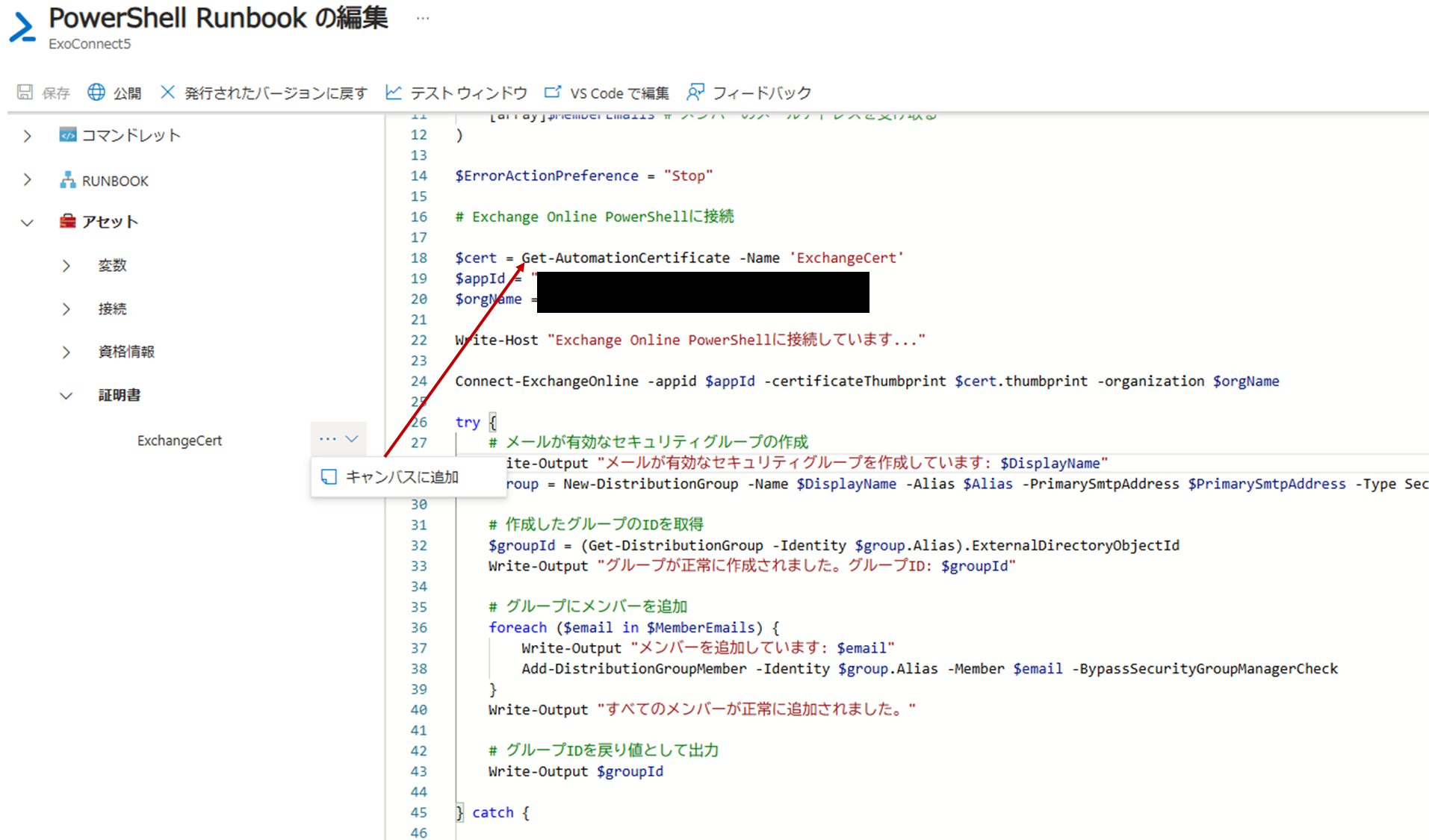Image resolution: width=1429 pixels, height=840 pixels.
Task: Select the ExchangeCert certificate item
Action: click(x=179, y=441)
